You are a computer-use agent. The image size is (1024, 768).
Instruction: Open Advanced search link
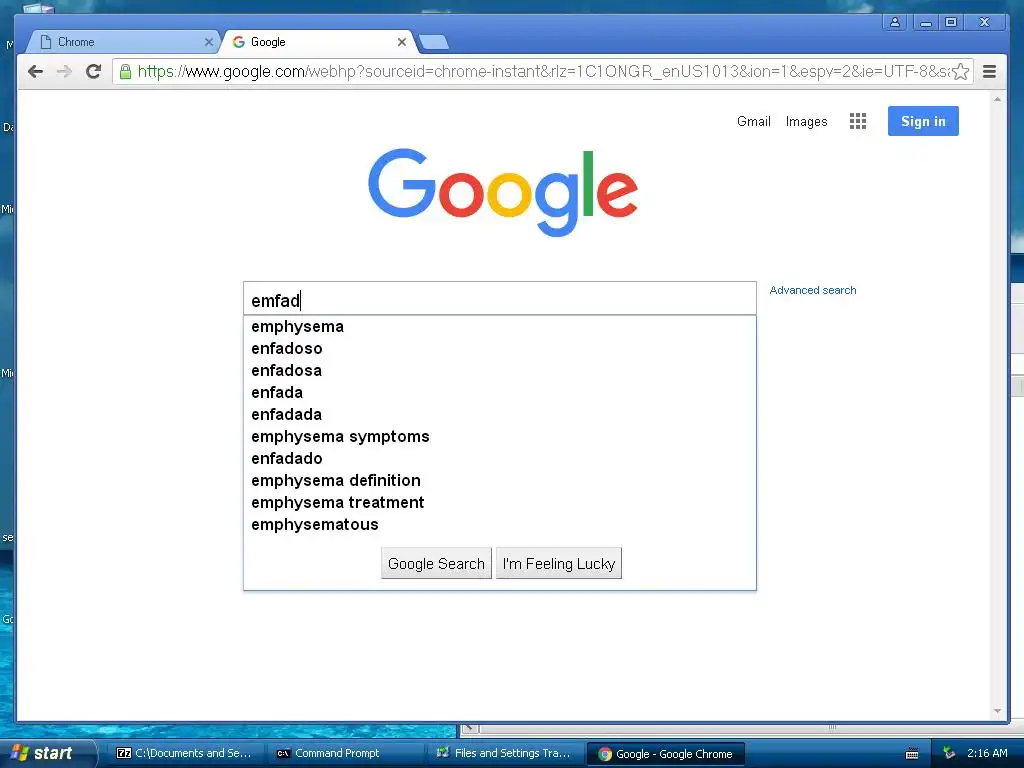(812, 290)
